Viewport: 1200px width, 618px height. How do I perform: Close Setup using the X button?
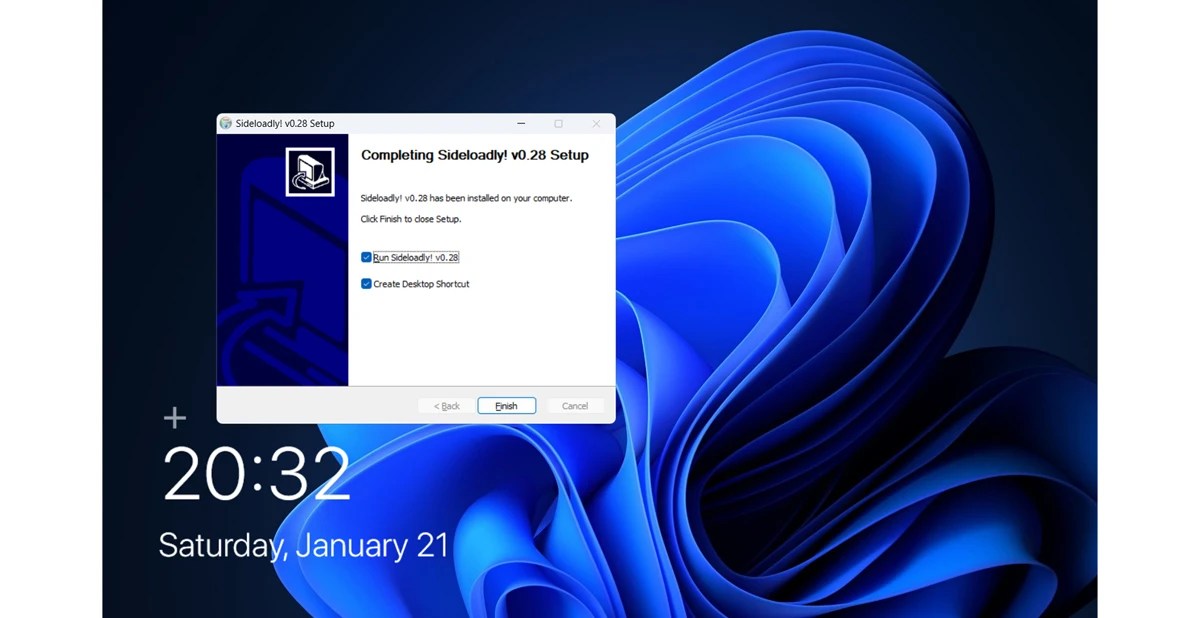pos(596,123)
